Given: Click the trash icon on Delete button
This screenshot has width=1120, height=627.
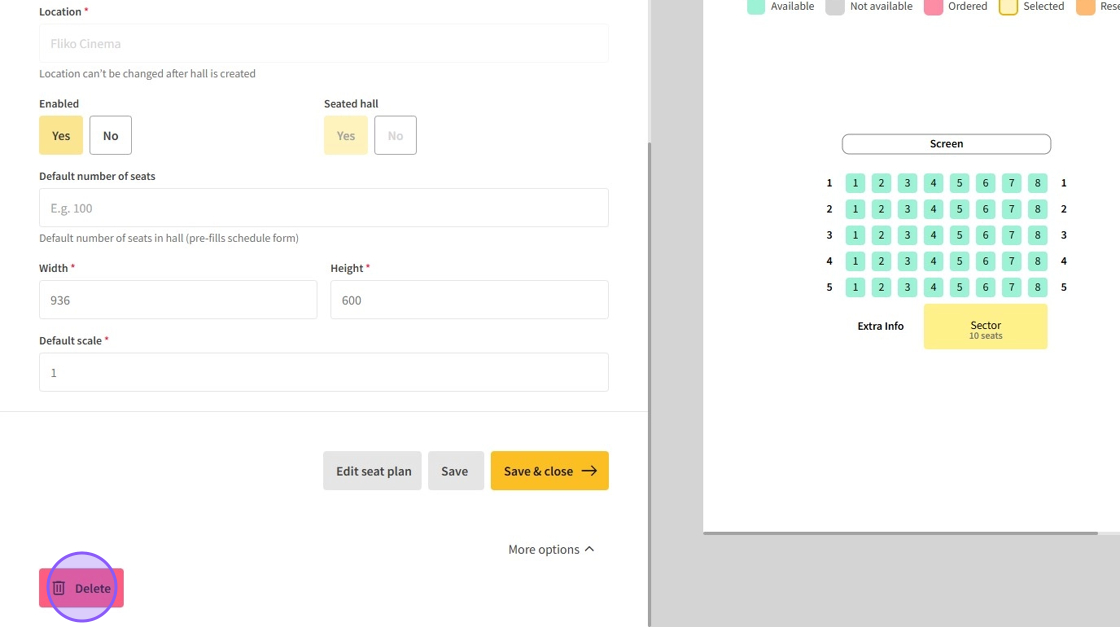Looking at the screenshot, I should coord(59,588).
